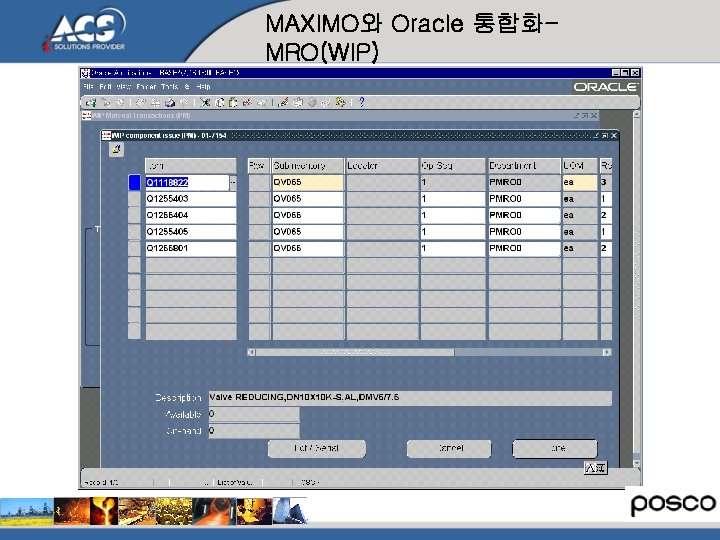This screenshot has width=720, height=540.
Task: Open the File menu
Action: click(89, 86)
